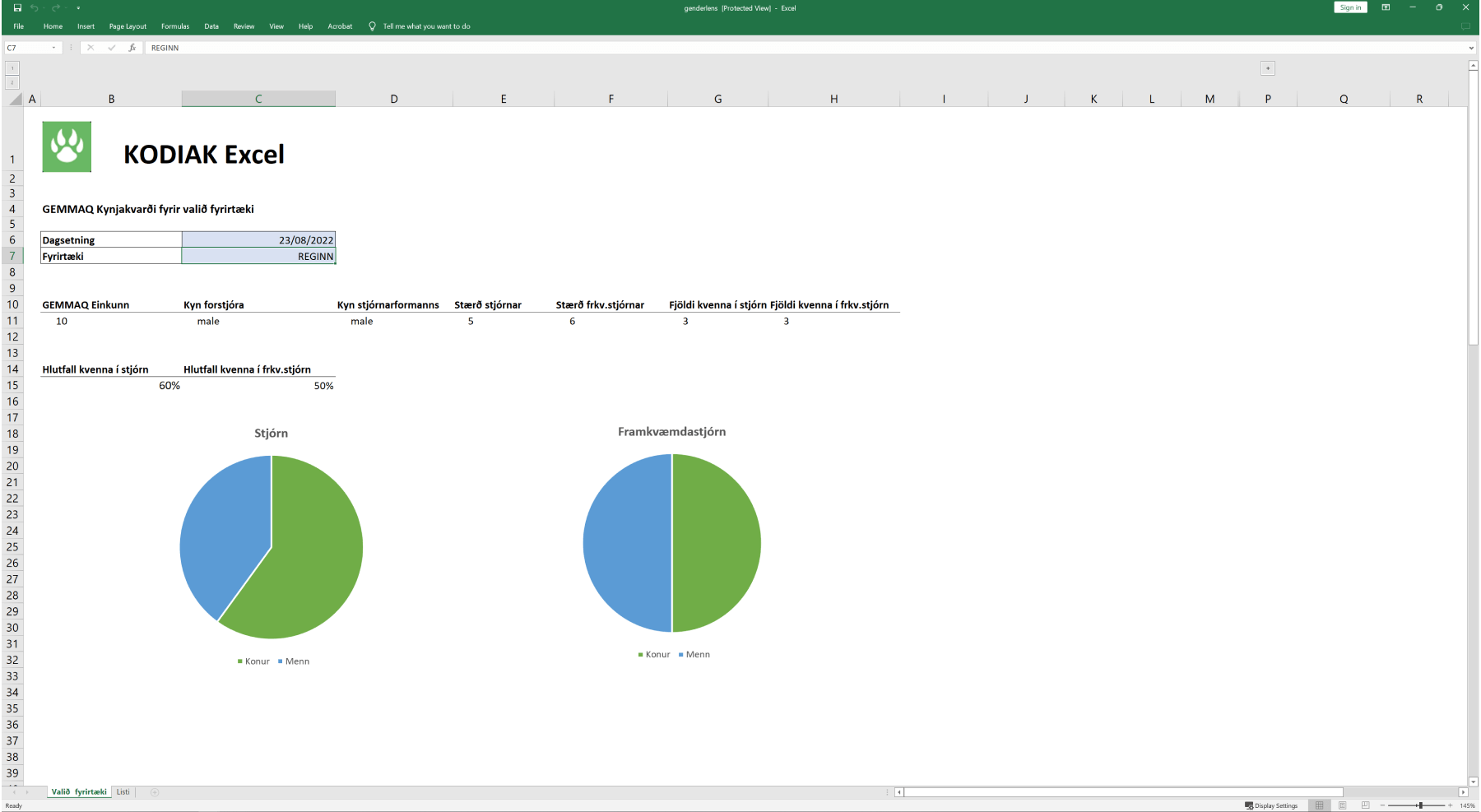Screen dimensions: 1481x812
Task: Click the 50% cell for frkv.stjórn
Action: (x=258, y=386)
